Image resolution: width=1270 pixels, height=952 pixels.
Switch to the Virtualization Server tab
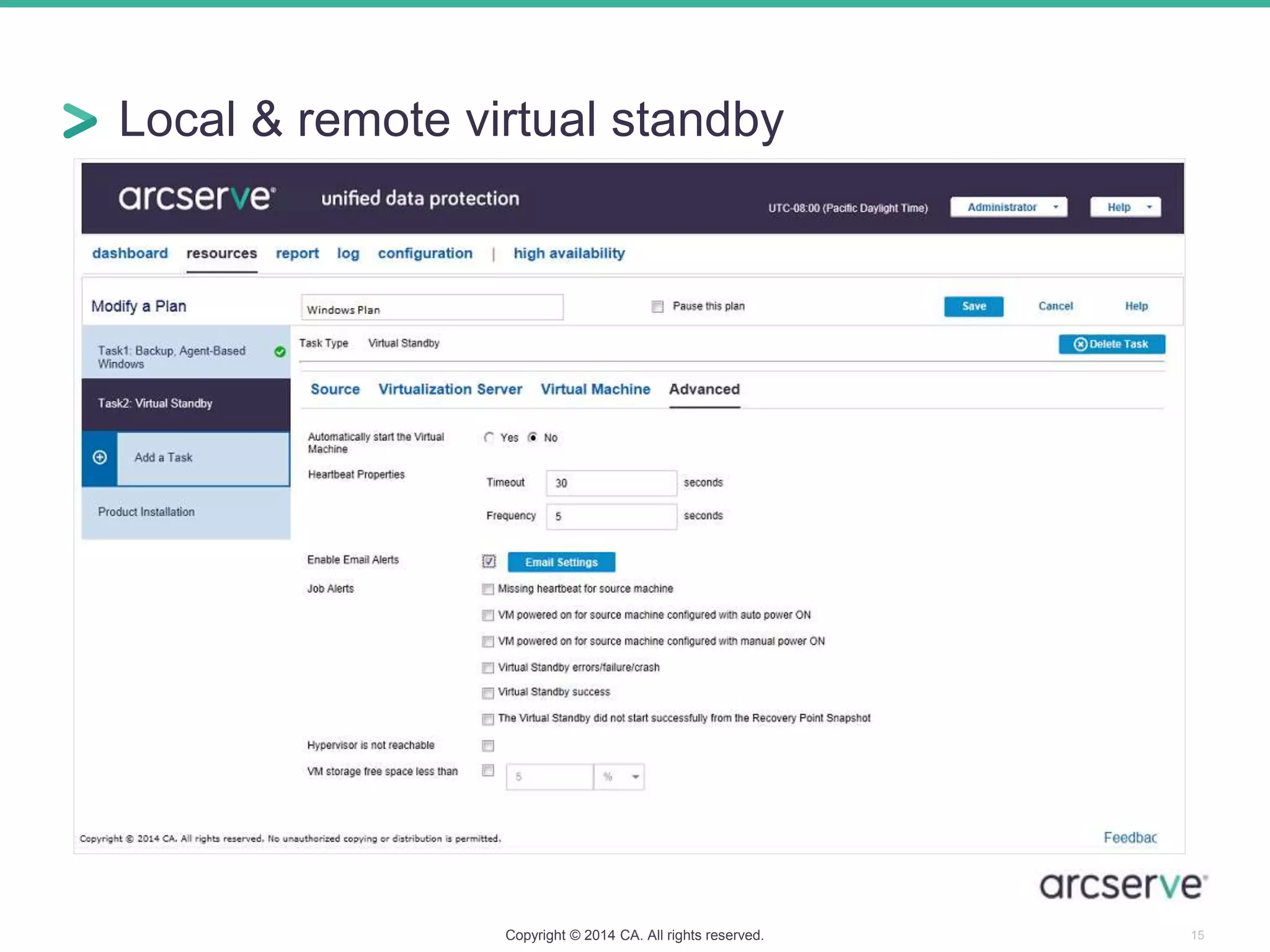pos(450,389)
